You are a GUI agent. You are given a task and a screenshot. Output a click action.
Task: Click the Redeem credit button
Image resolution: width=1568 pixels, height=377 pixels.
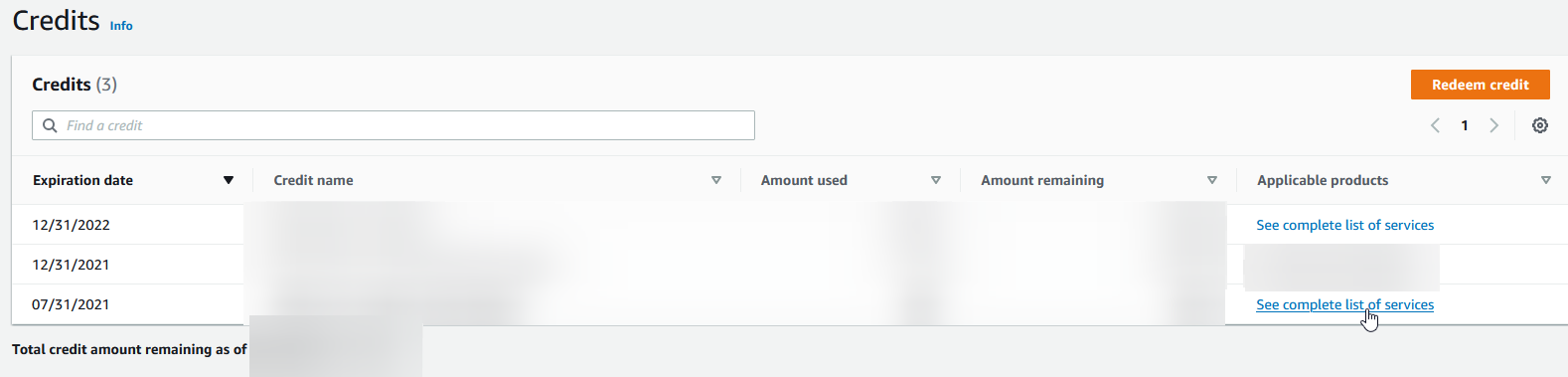point(1480,85)
